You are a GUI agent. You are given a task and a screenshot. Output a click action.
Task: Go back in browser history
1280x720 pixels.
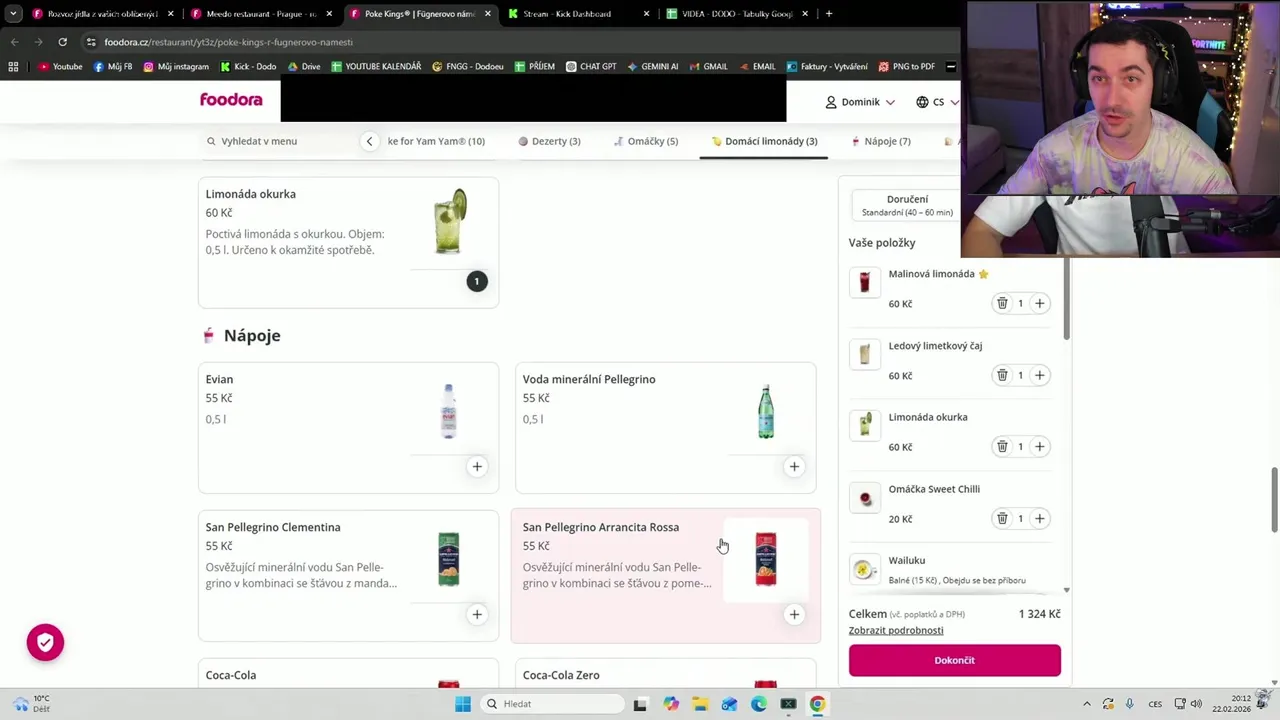tap(14, 42)
